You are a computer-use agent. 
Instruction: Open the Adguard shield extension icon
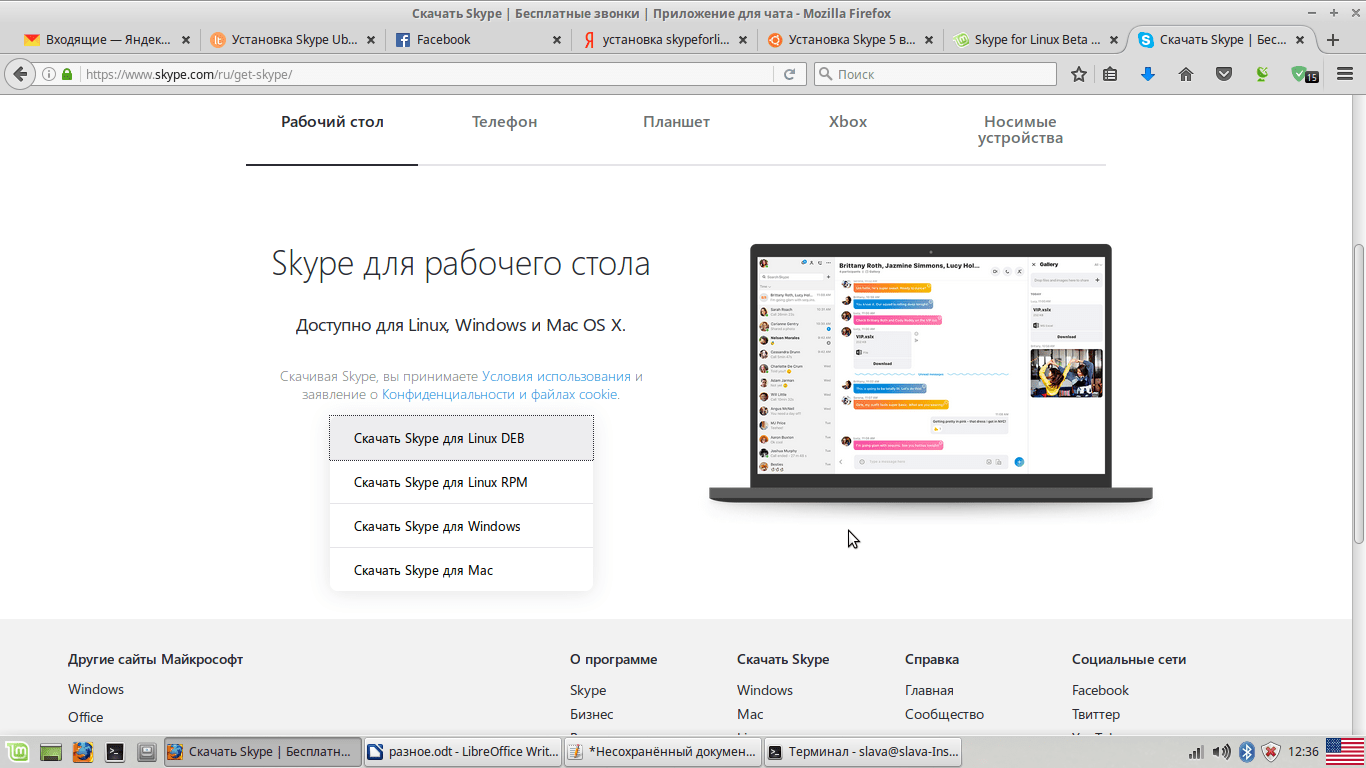tap(1301, 74)
